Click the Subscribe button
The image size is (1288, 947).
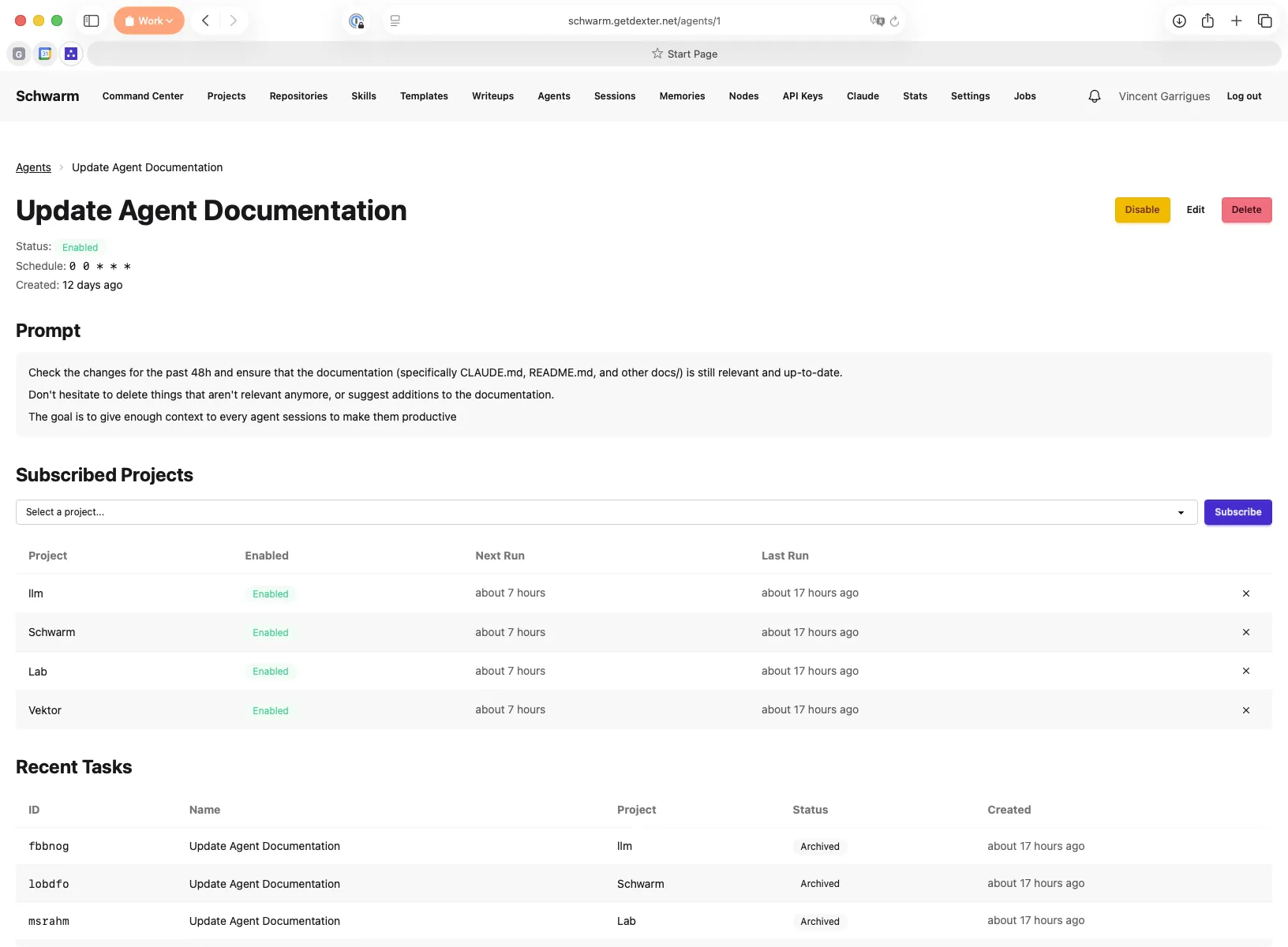[1237, 512]
